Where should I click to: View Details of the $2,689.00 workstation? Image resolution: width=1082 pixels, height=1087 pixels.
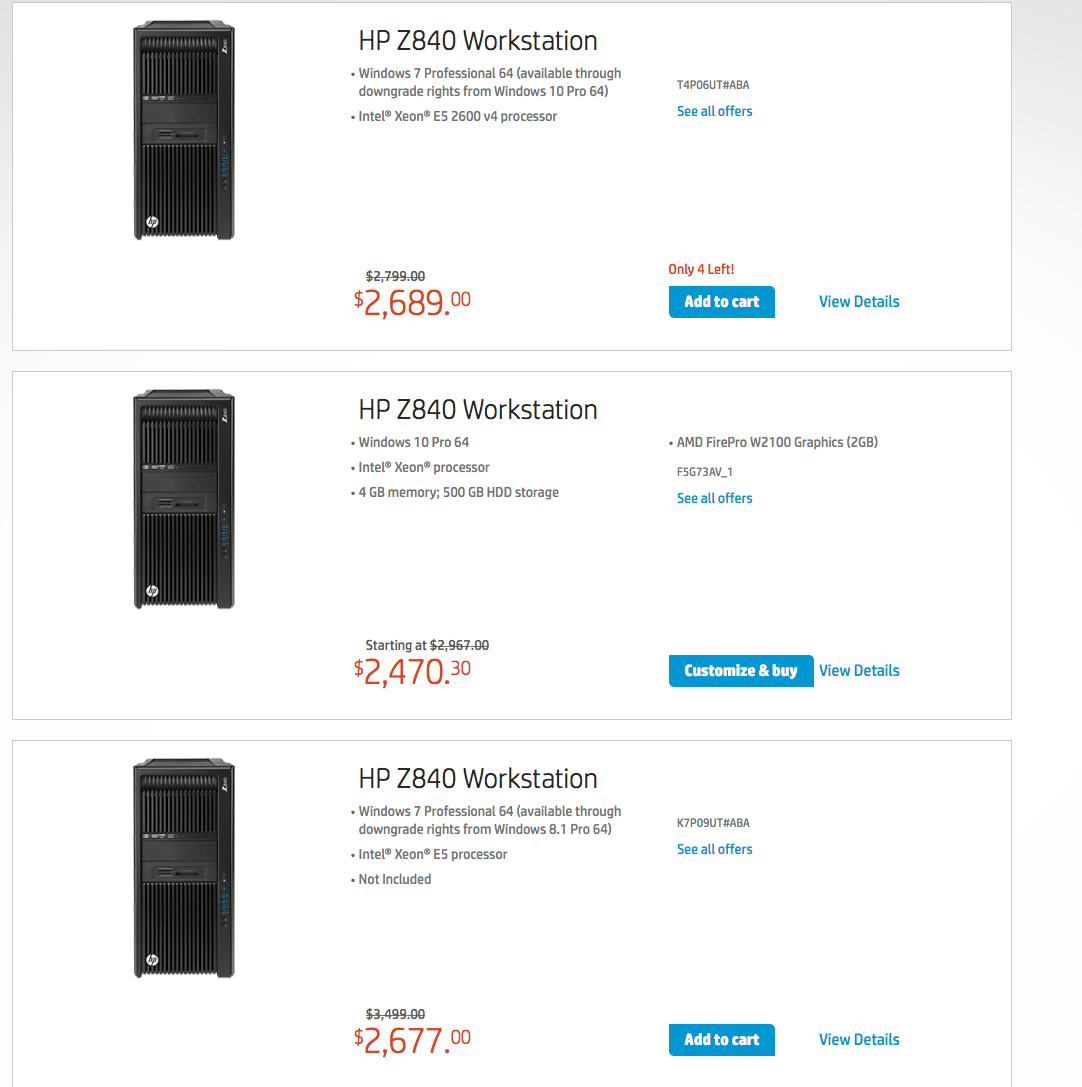tap(859, 302)
